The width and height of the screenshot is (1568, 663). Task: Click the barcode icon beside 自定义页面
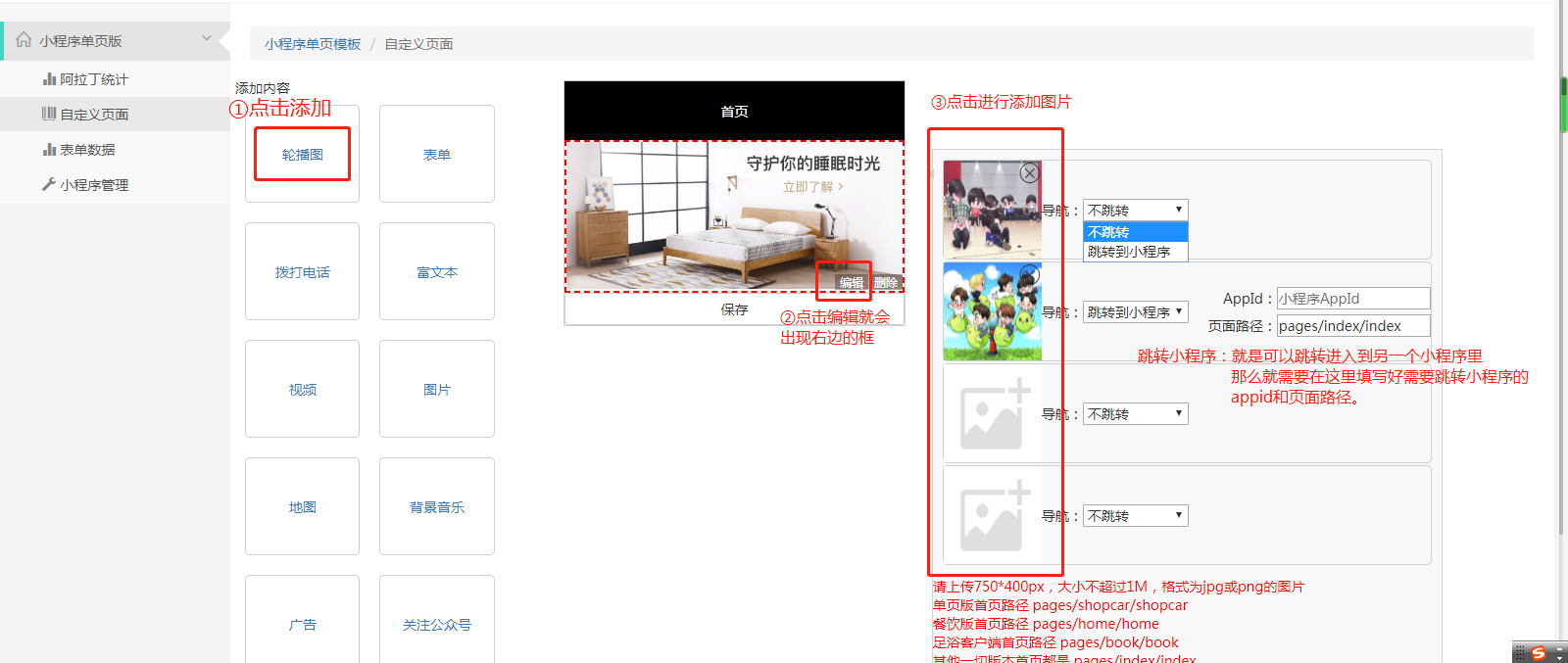[x=48, y=115]
